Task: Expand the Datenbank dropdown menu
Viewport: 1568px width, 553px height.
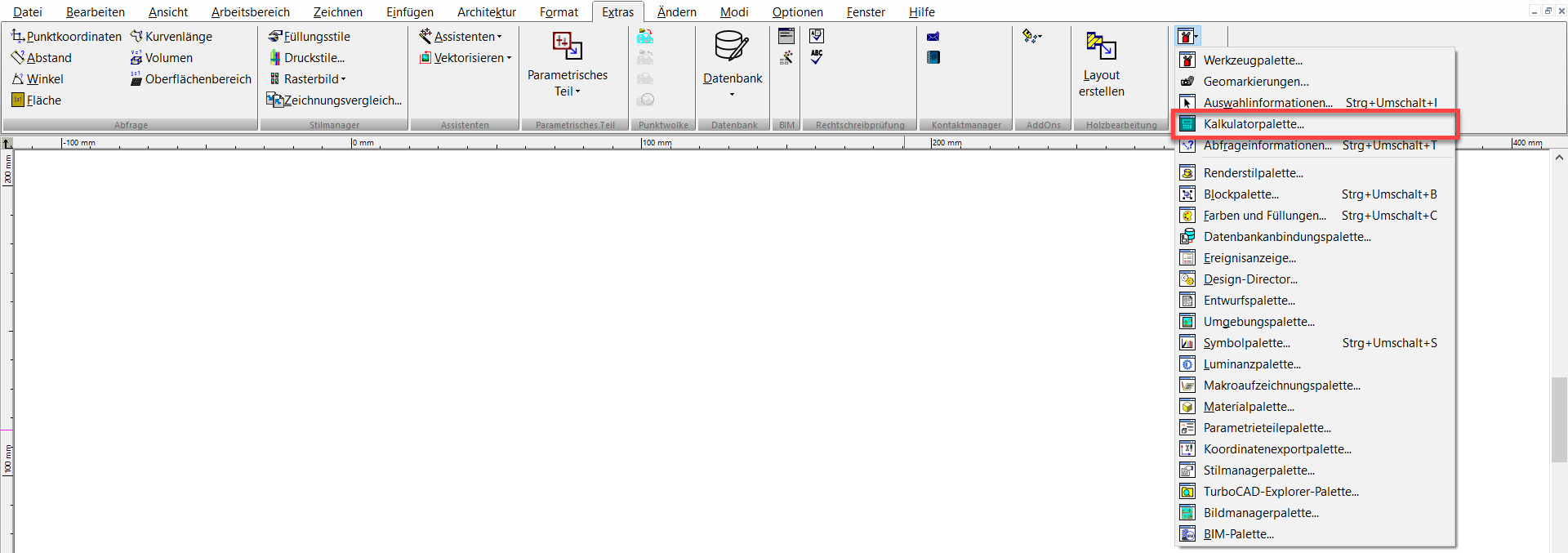Action: coord(732,94)
